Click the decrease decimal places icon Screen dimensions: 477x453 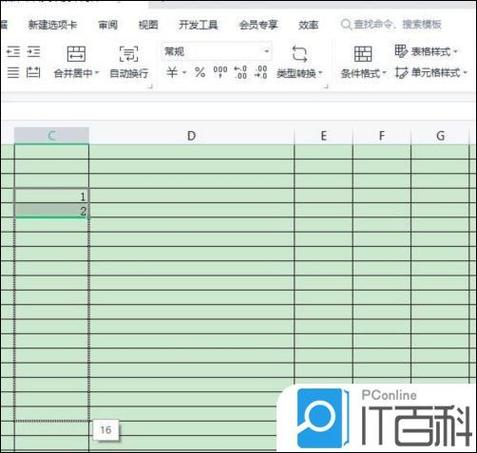tap(261, 72)
